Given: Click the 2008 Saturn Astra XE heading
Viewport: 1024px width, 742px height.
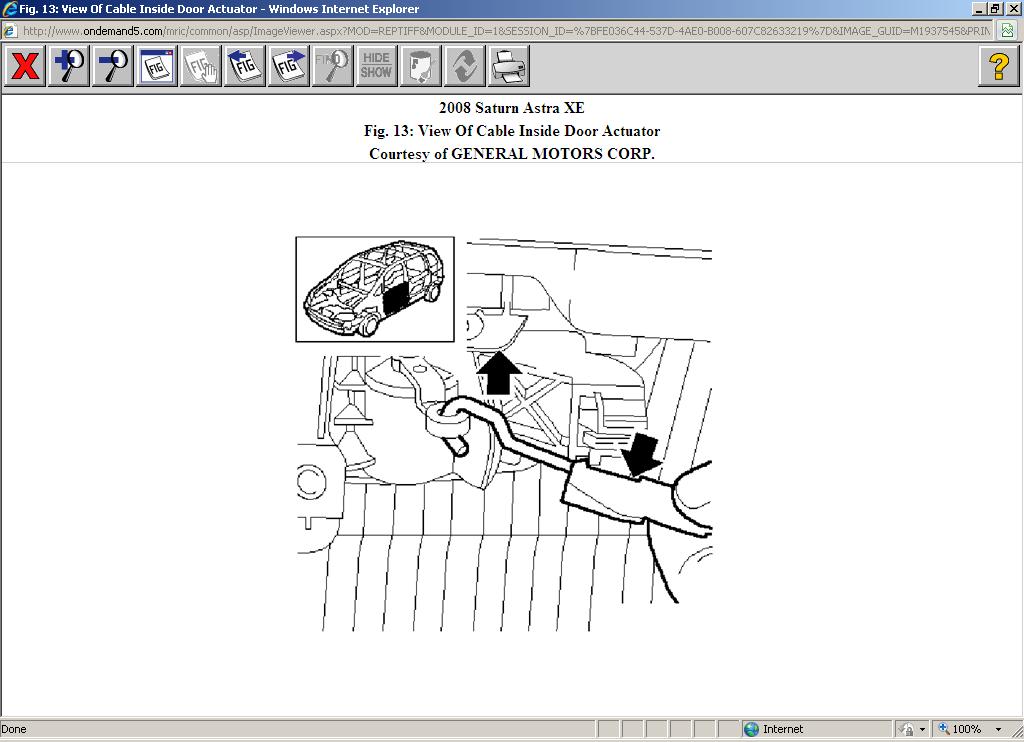Looking at the screenshot, I should click(x=511, y=108).
